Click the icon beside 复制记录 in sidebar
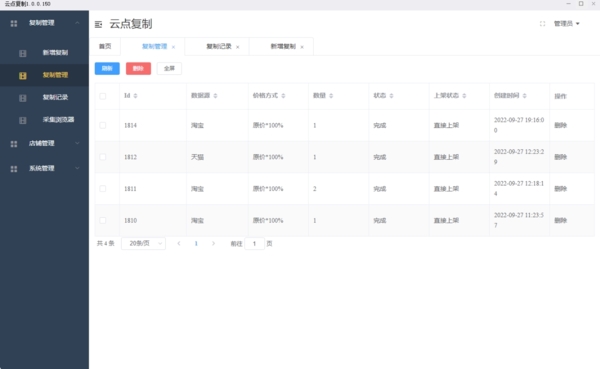This screenshot has height=369, width=600. pos(23,98)
